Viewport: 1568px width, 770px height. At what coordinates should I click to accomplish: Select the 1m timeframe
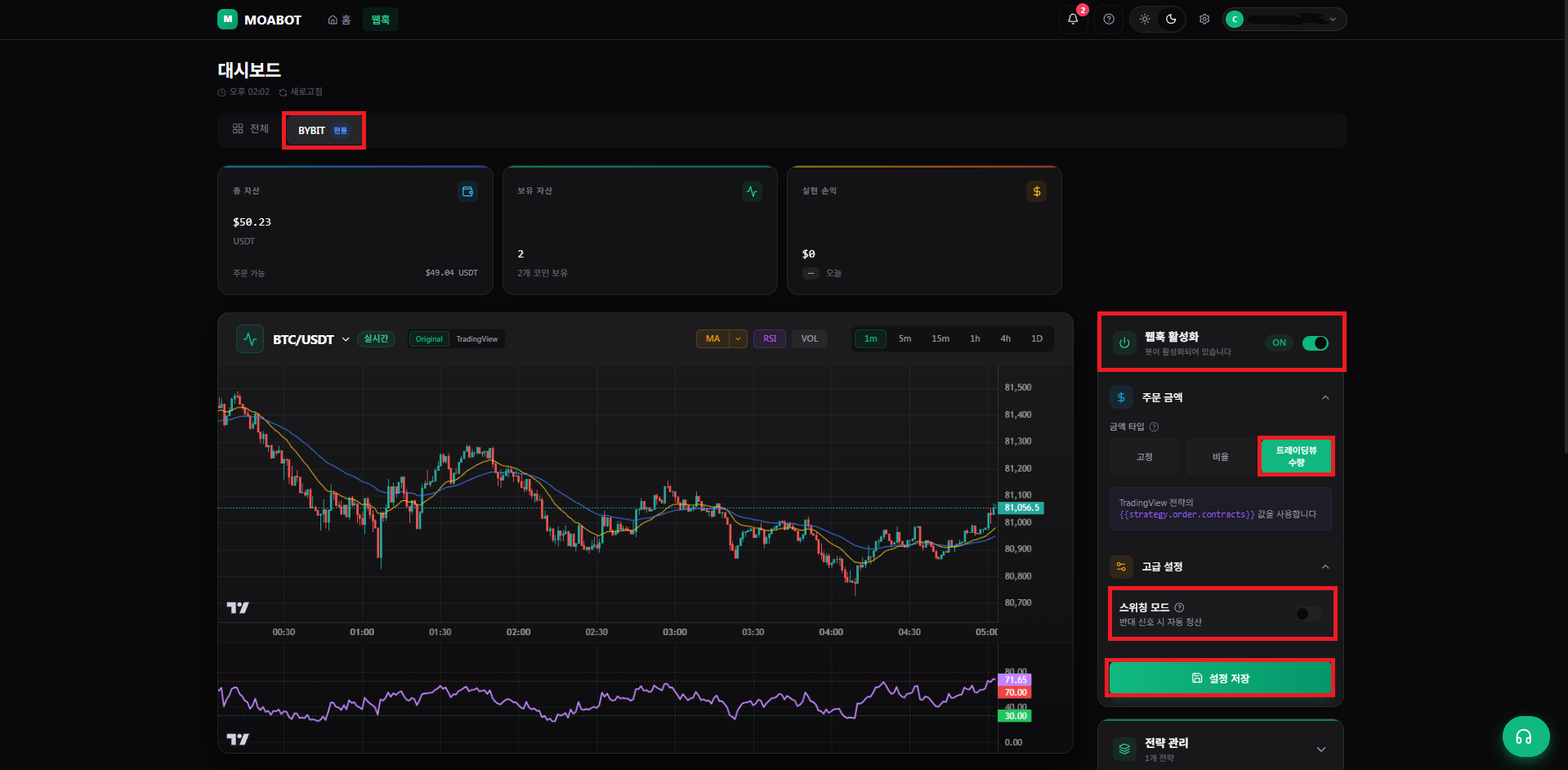pyautogui.click(x=871, y=338)
